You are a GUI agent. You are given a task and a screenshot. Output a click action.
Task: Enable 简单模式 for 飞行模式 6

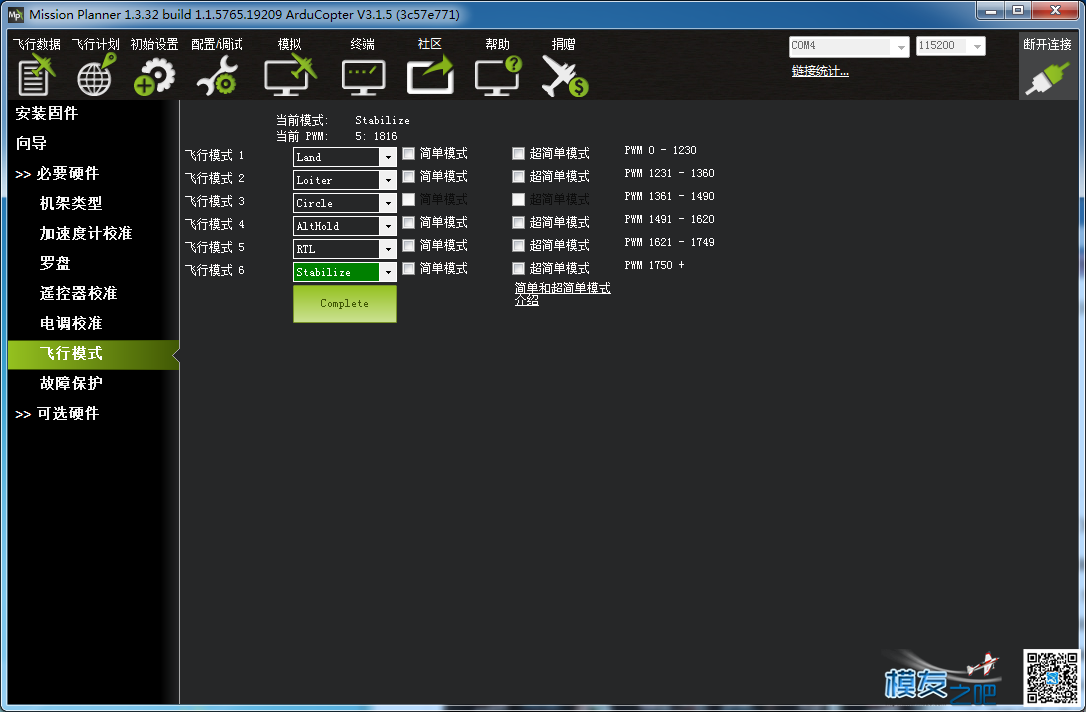coord(409,268)
